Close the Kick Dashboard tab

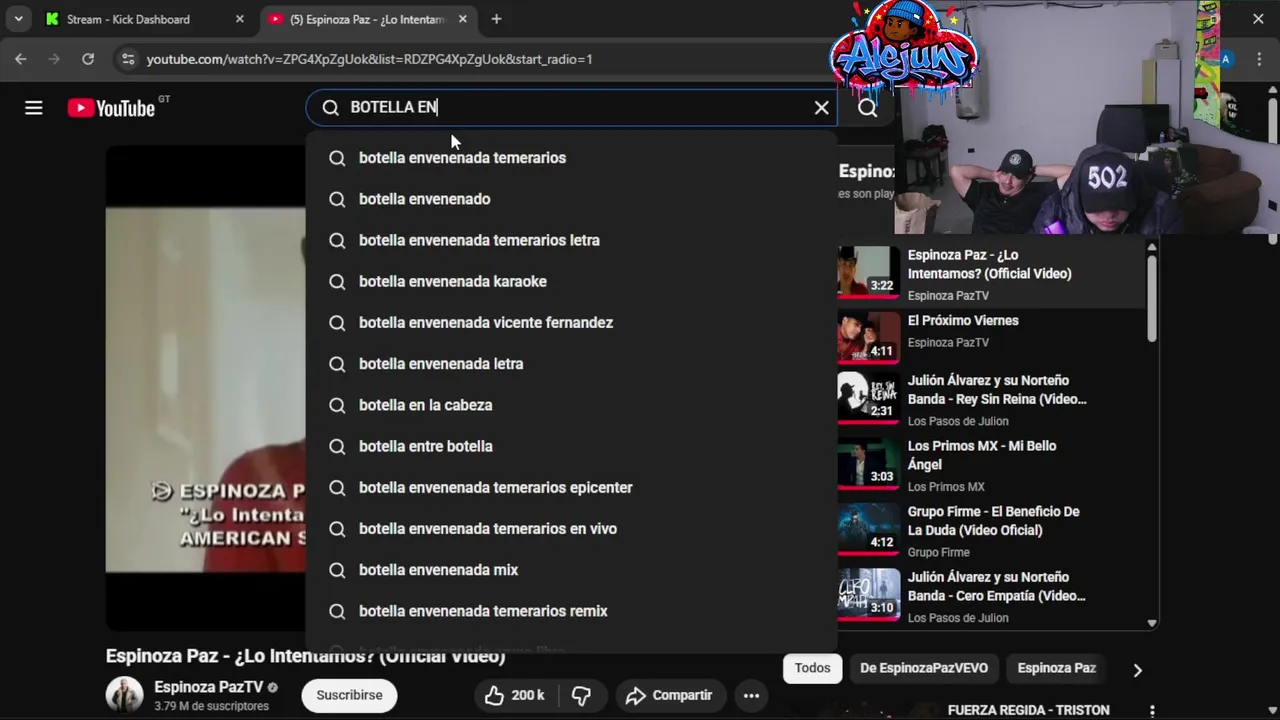click(239, 19)
